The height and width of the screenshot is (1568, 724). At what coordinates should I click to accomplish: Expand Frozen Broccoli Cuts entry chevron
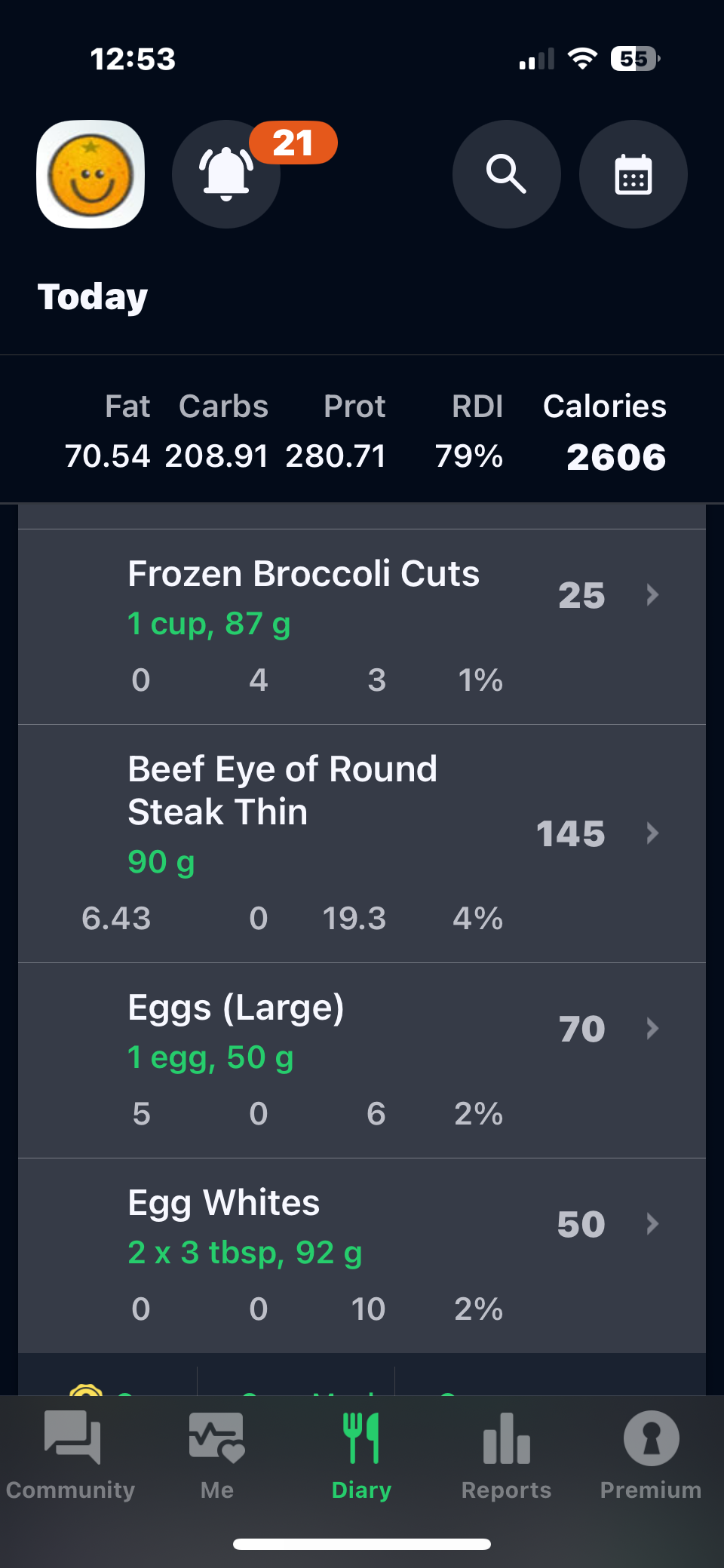pyautogui.click(x=652, y=595)
